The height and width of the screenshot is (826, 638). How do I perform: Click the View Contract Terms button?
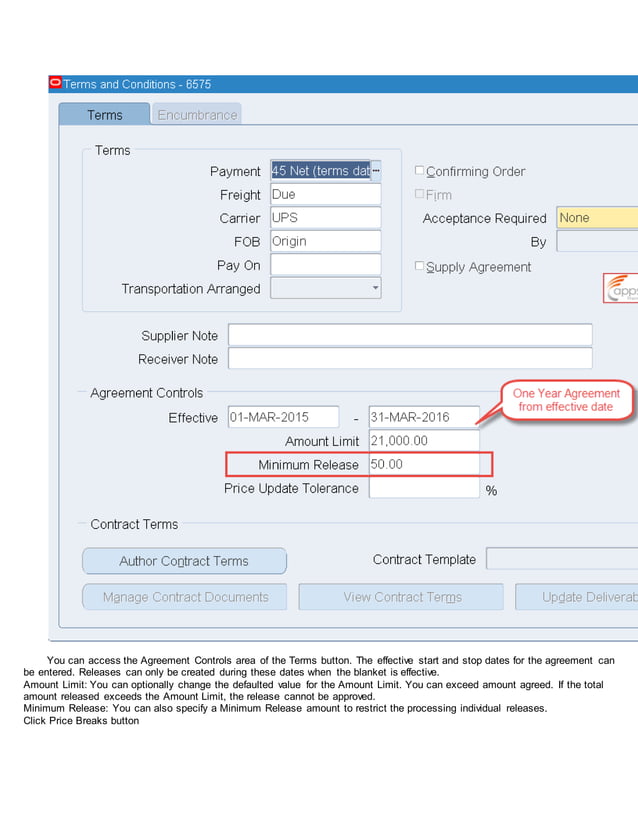[x=401, y=597]
